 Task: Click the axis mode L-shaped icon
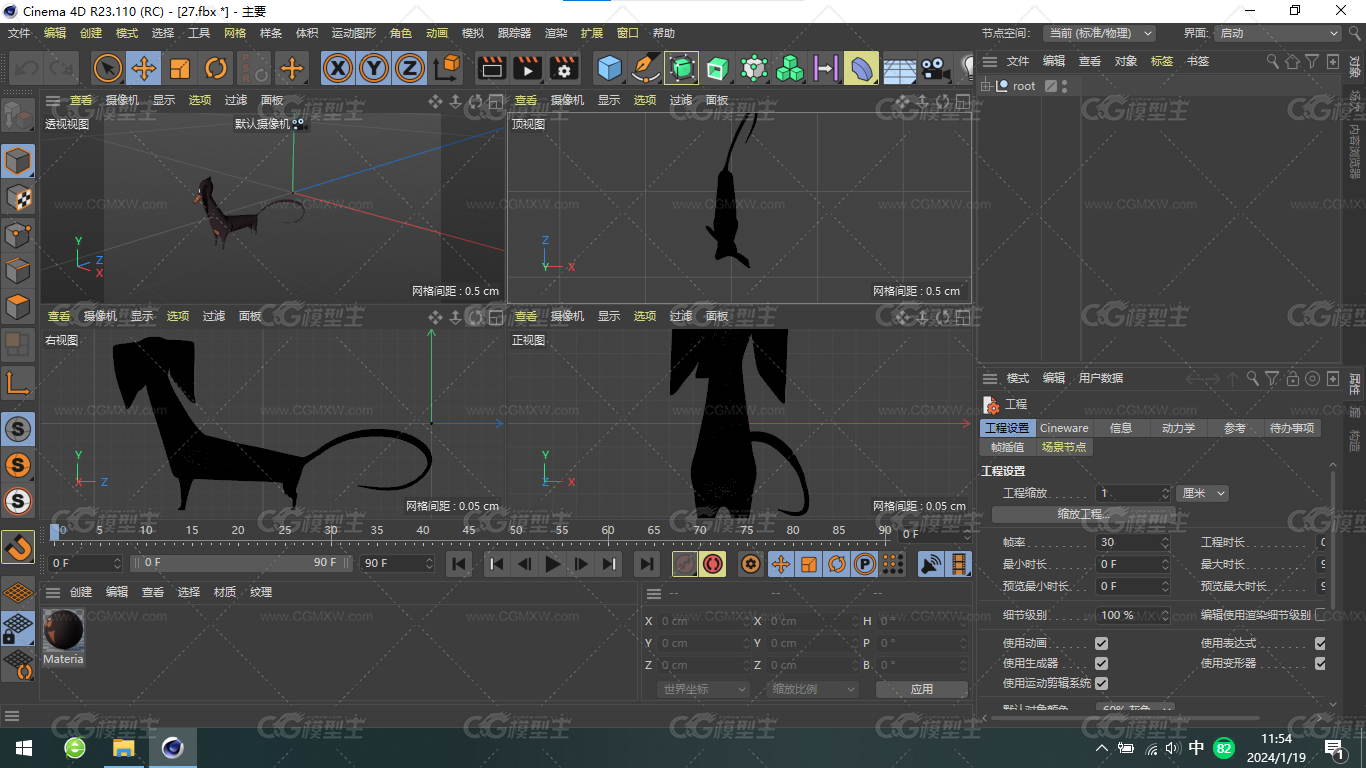[18, 382]
